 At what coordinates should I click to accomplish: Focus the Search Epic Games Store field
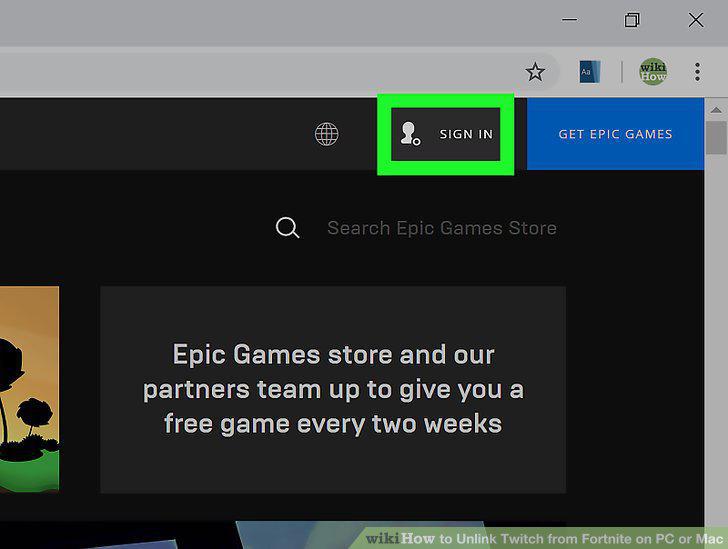pyautogui.click(x=442, y=228)
